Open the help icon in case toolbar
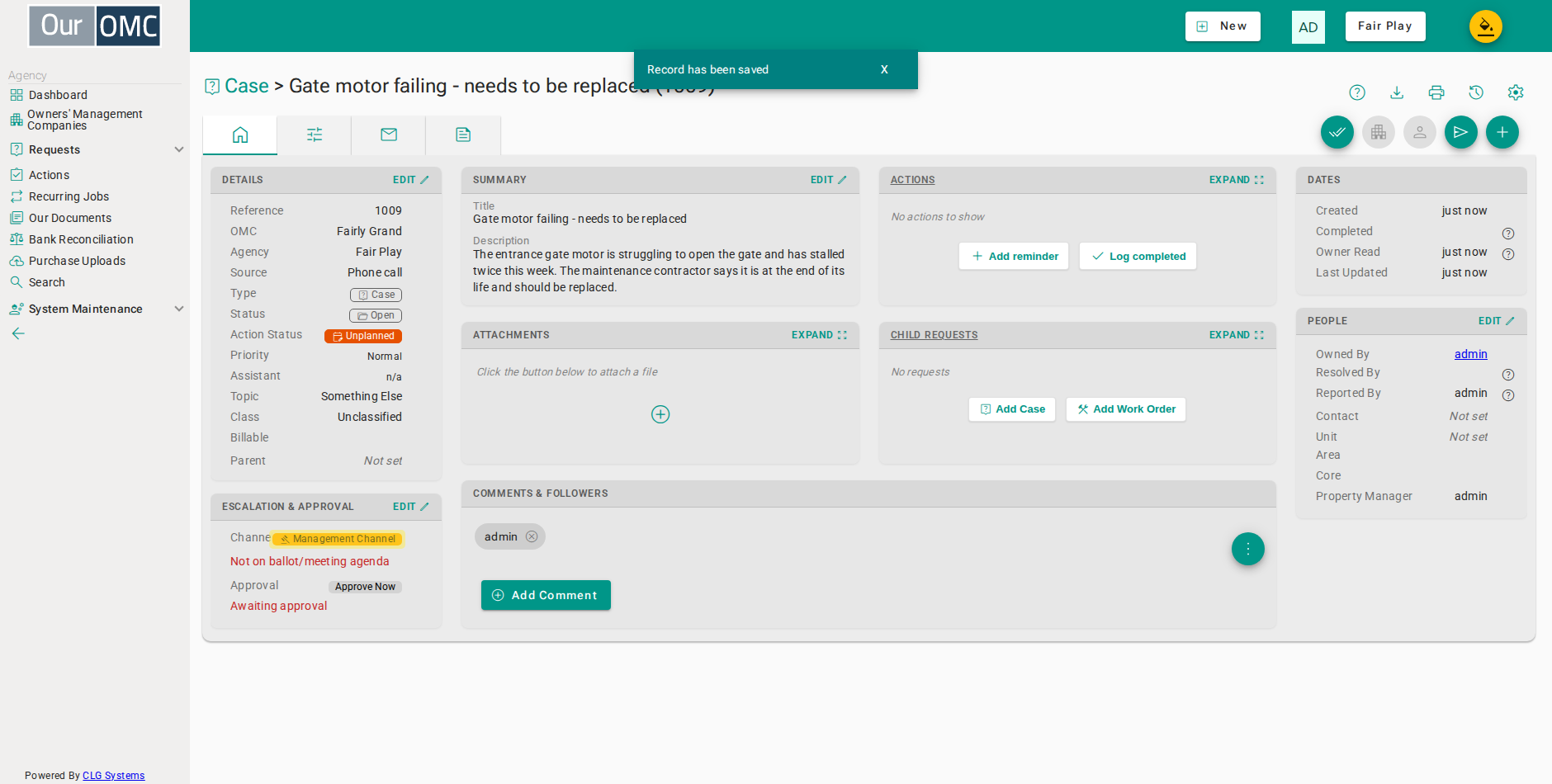 (x=1357, y=92)
